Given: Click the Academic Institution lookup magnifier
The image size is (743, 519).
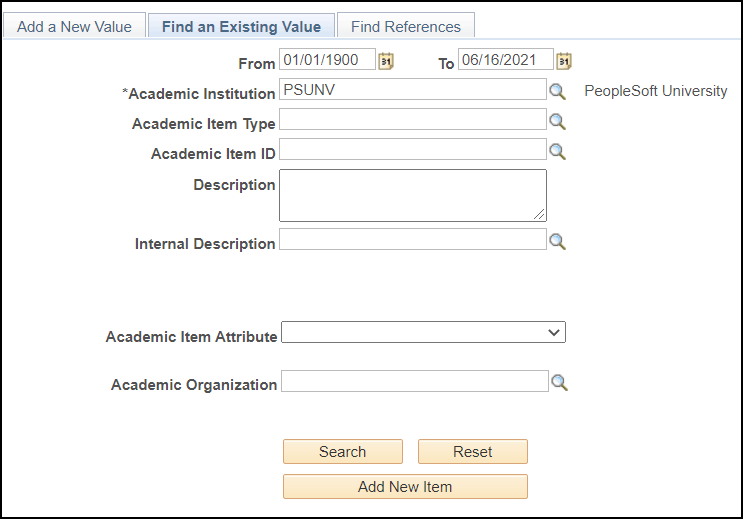Looking at the screenshot, I should [x=558, y=91].
